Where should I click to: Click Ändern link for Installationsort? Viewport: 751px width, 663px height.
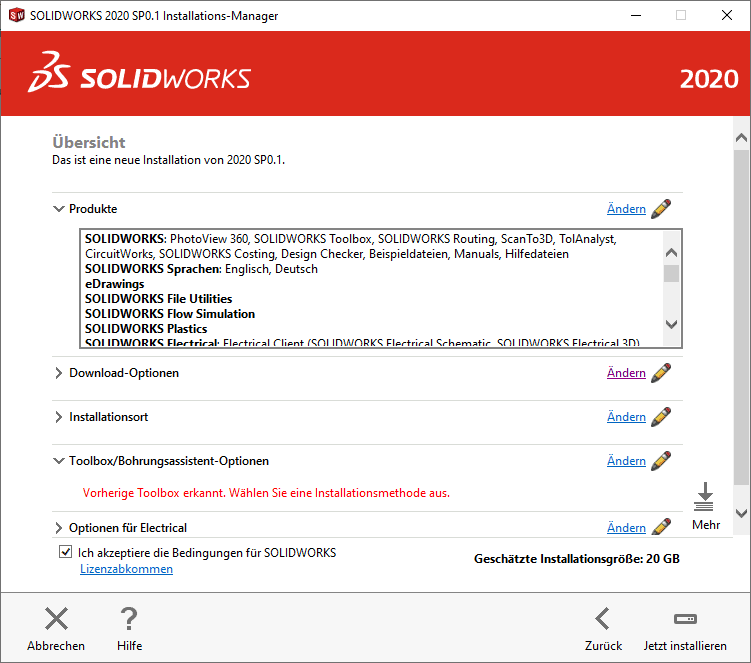tap(626, 417)
